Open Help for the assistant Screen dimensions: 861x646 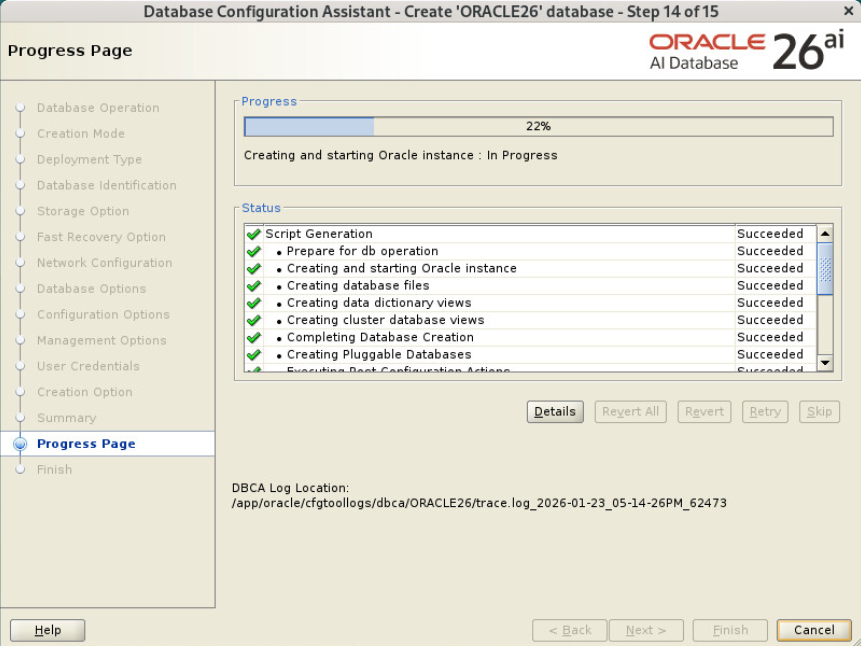pyautogui.click(x=48, y=630)
